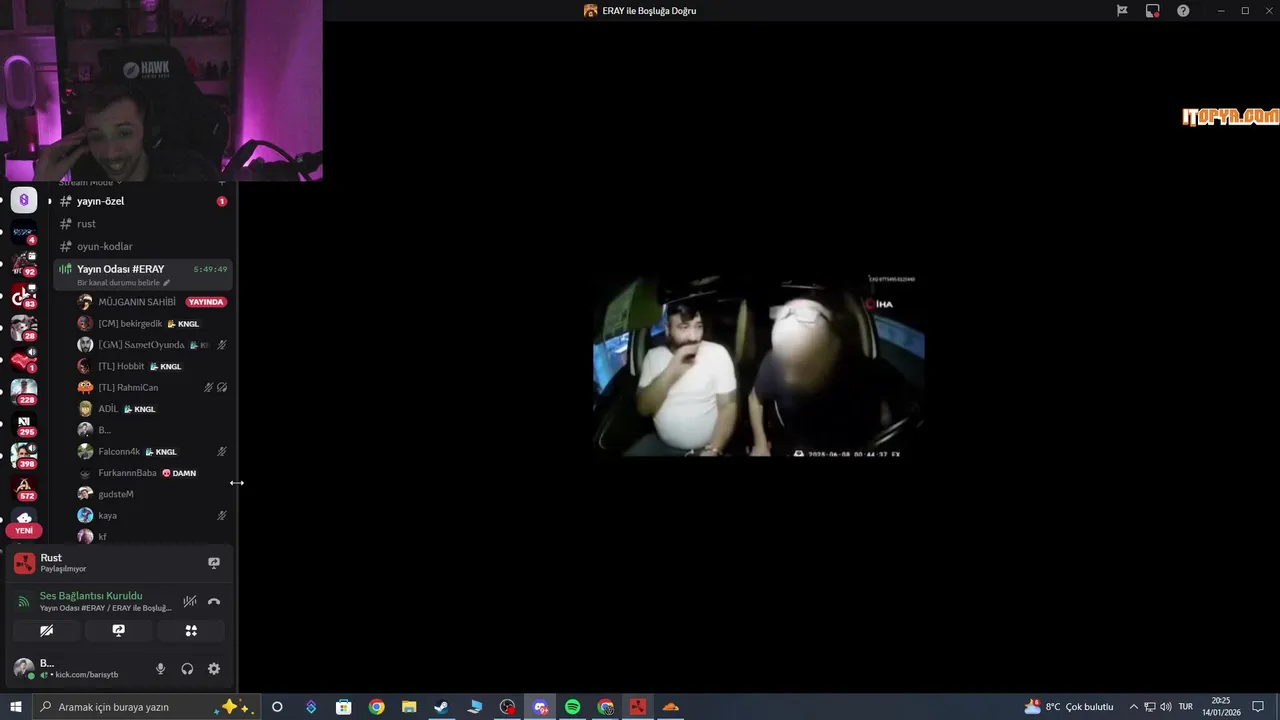Open the activities launcher button
The image size is (1280, 720).
tap(191, 631)
